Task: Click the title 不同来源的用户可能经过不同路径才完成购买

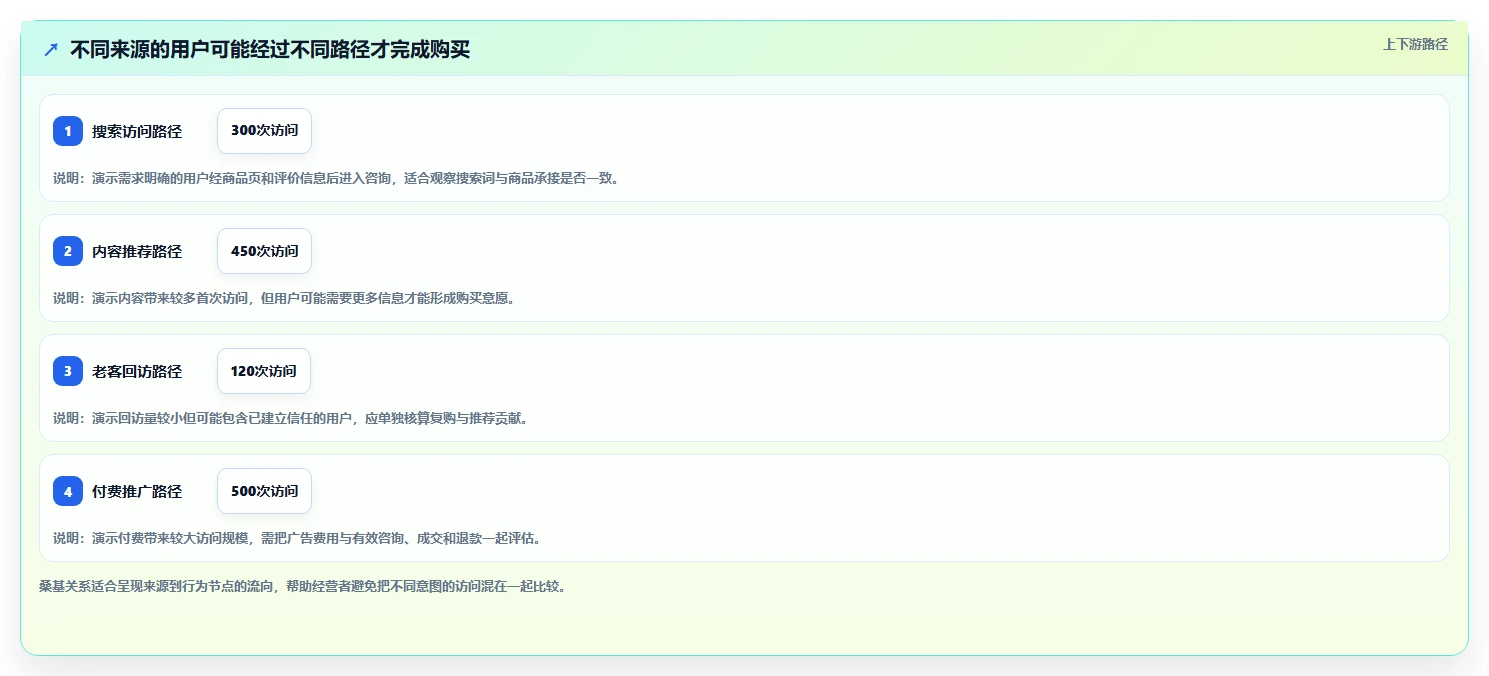Action: [x=270, y=49]
